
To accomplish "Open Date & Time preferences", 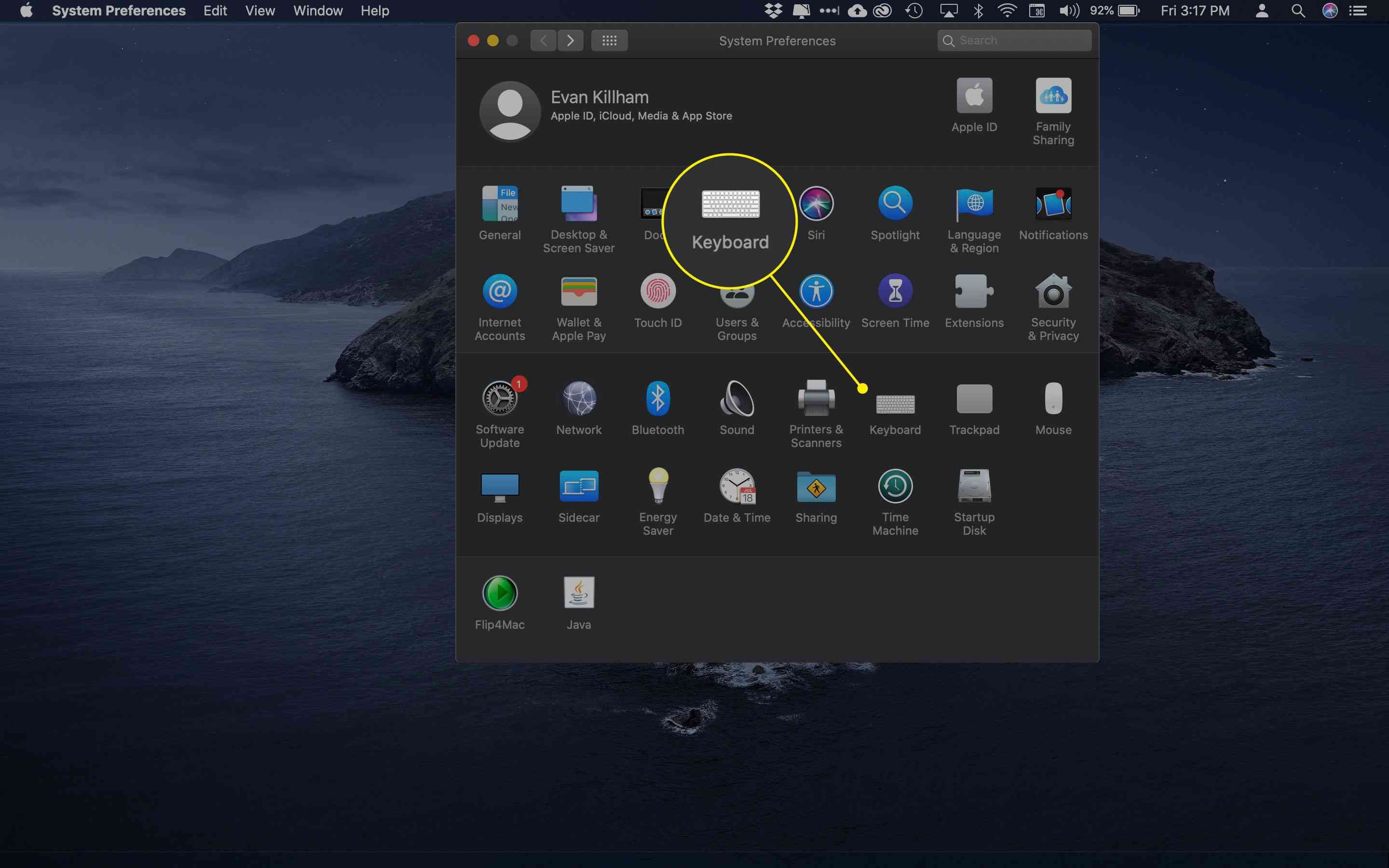I will tap(737, 499).
